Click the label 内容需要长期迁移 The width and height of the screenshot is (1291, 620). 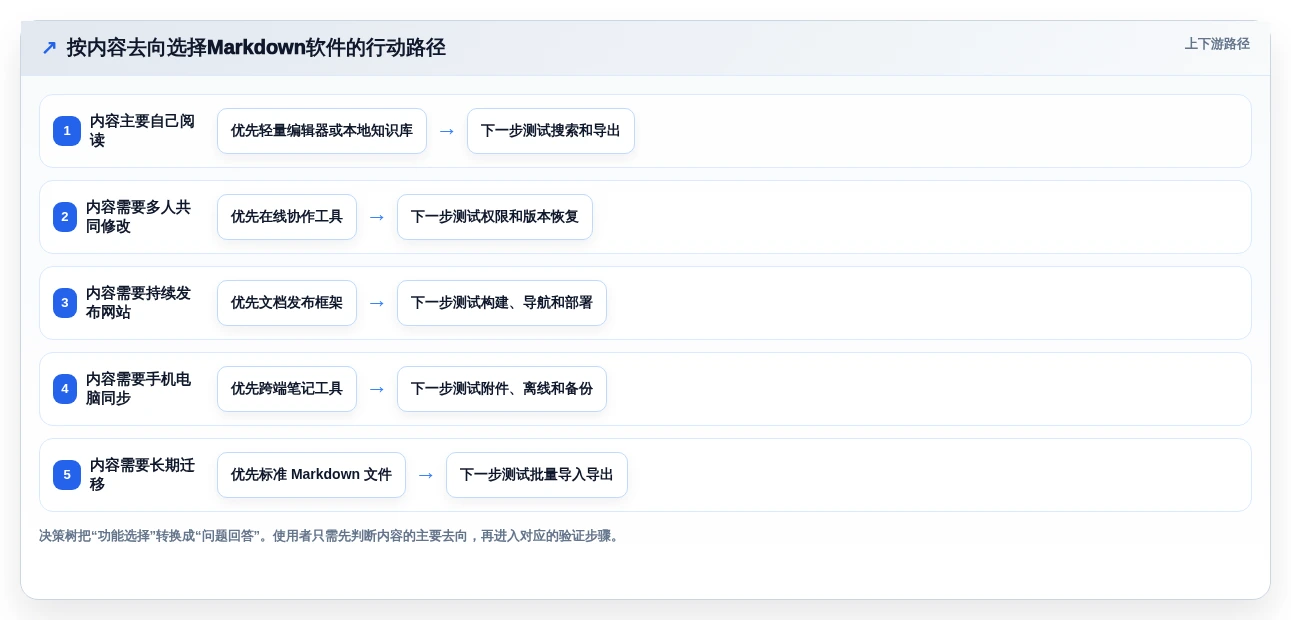coord(142,475)
